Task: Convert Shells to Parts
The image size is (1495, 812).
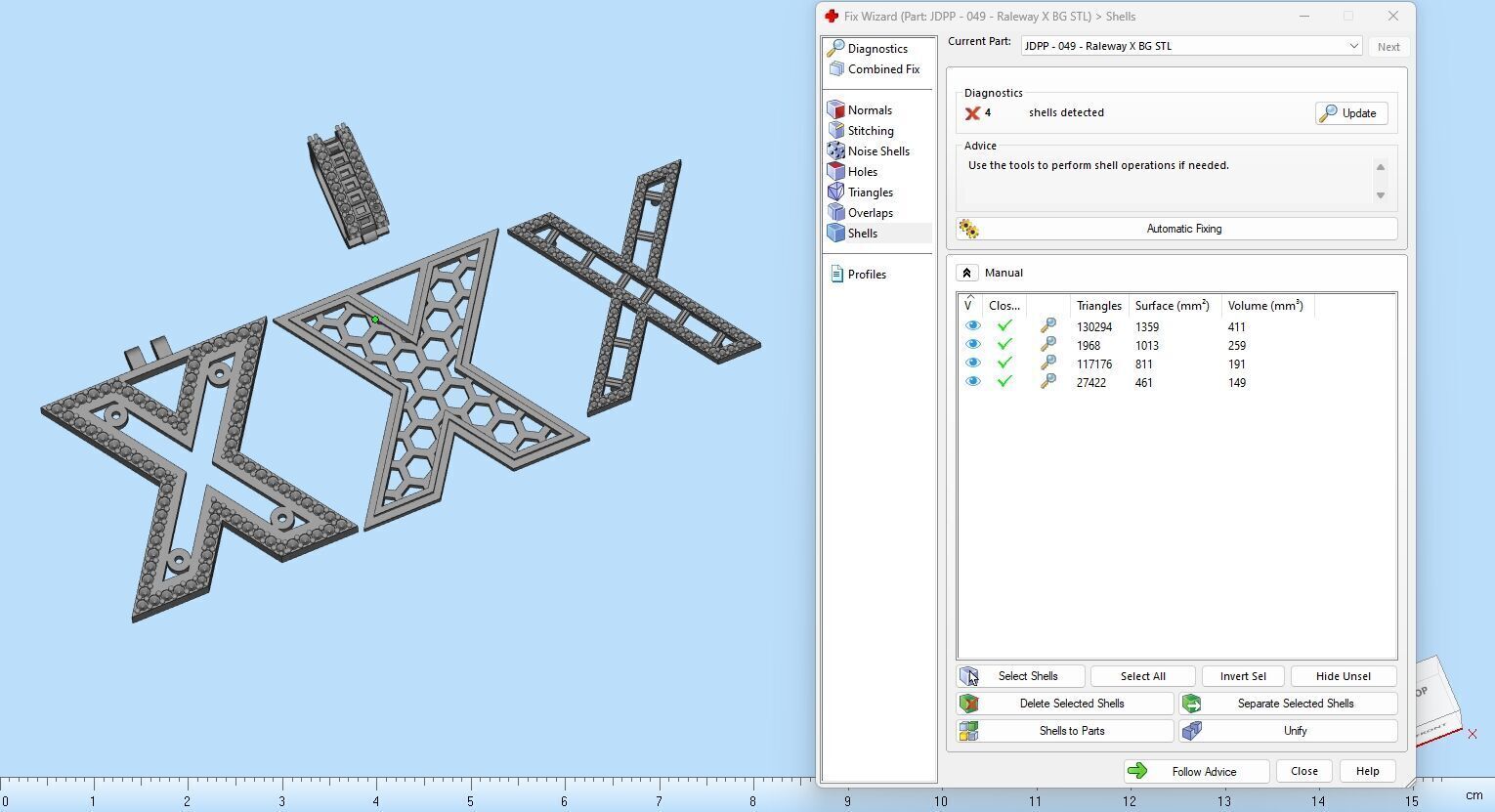Action: coord(1065,731)
